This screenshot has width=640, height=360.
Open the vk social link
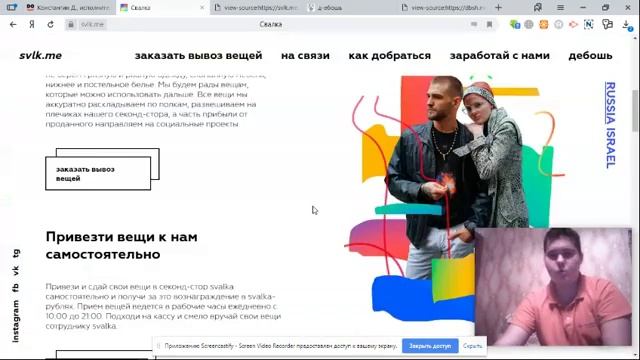[x=16, y=270]
